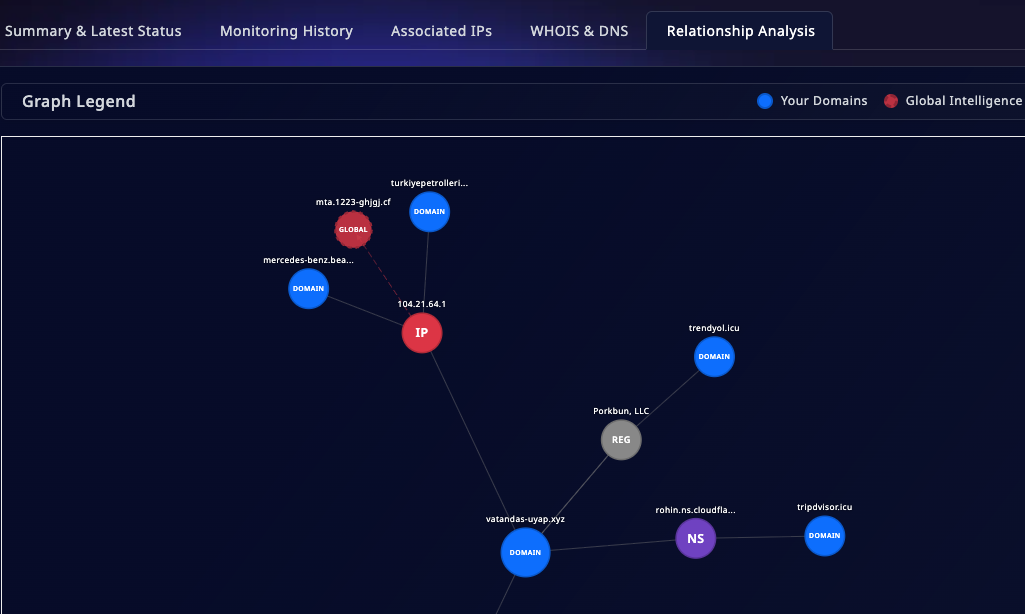Click the tripdvisor.icu domain node
Screen dimensions: 1025x614
click(824, 536)
